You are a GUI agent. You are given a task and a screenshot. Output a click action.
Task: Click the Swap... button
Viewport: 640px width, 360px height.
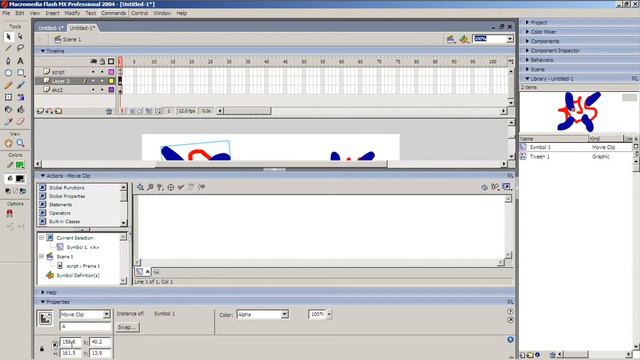(x=127, y=327)
